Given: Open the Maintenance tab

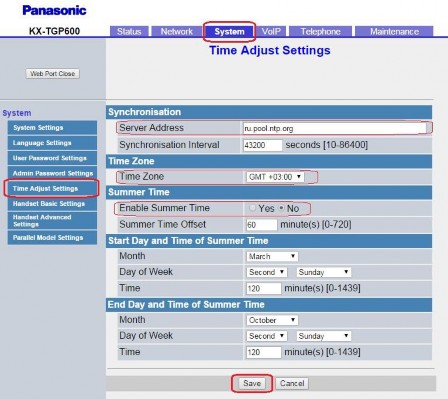Looking at the screenshot, I should (x=394, y=31).
